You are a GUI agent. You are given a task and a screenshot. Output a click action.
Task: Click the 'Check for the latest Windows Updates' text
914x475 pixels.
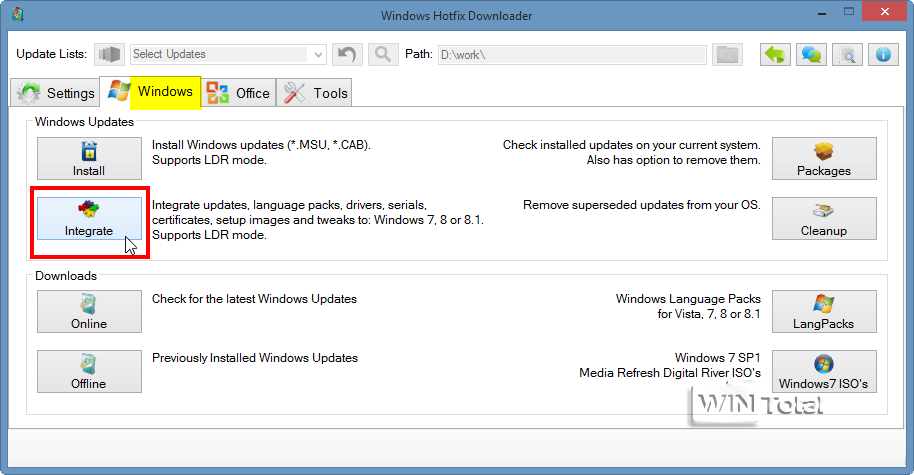pyautogui.click(x=254, y=299)
